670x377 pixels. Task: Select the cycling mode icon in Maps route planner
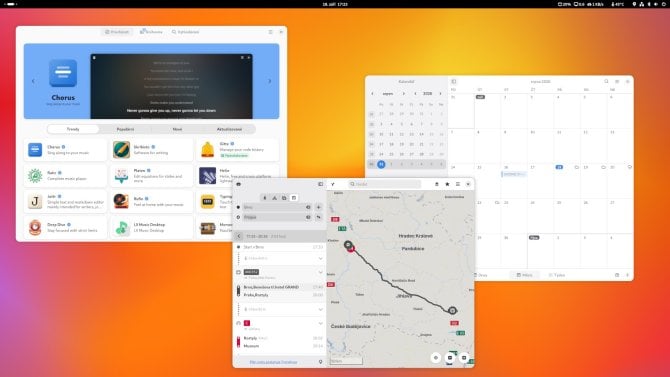(x=274, y=198)
